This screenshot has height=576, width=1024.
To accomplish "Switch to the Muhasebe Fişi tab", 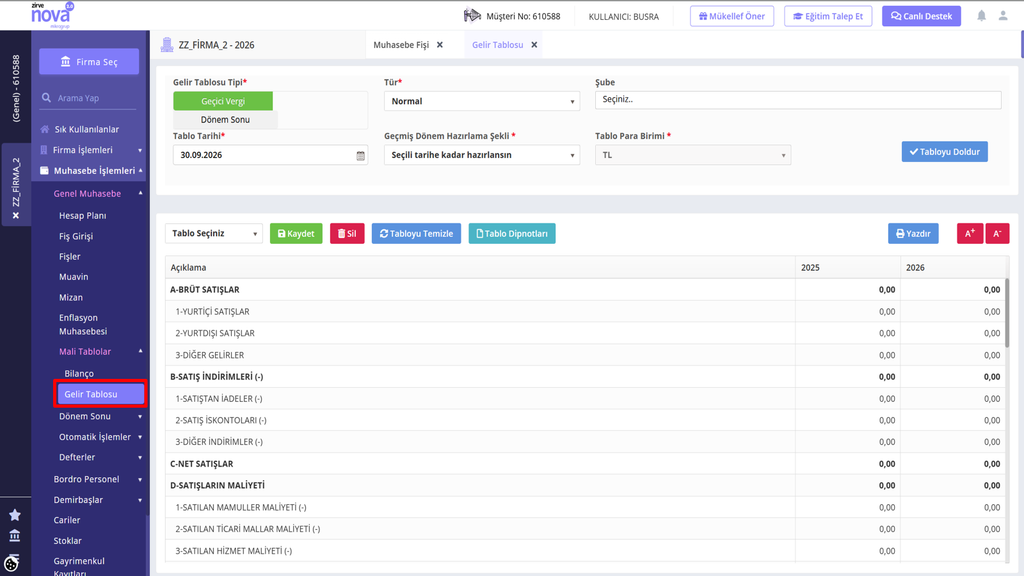I will 401,45.
